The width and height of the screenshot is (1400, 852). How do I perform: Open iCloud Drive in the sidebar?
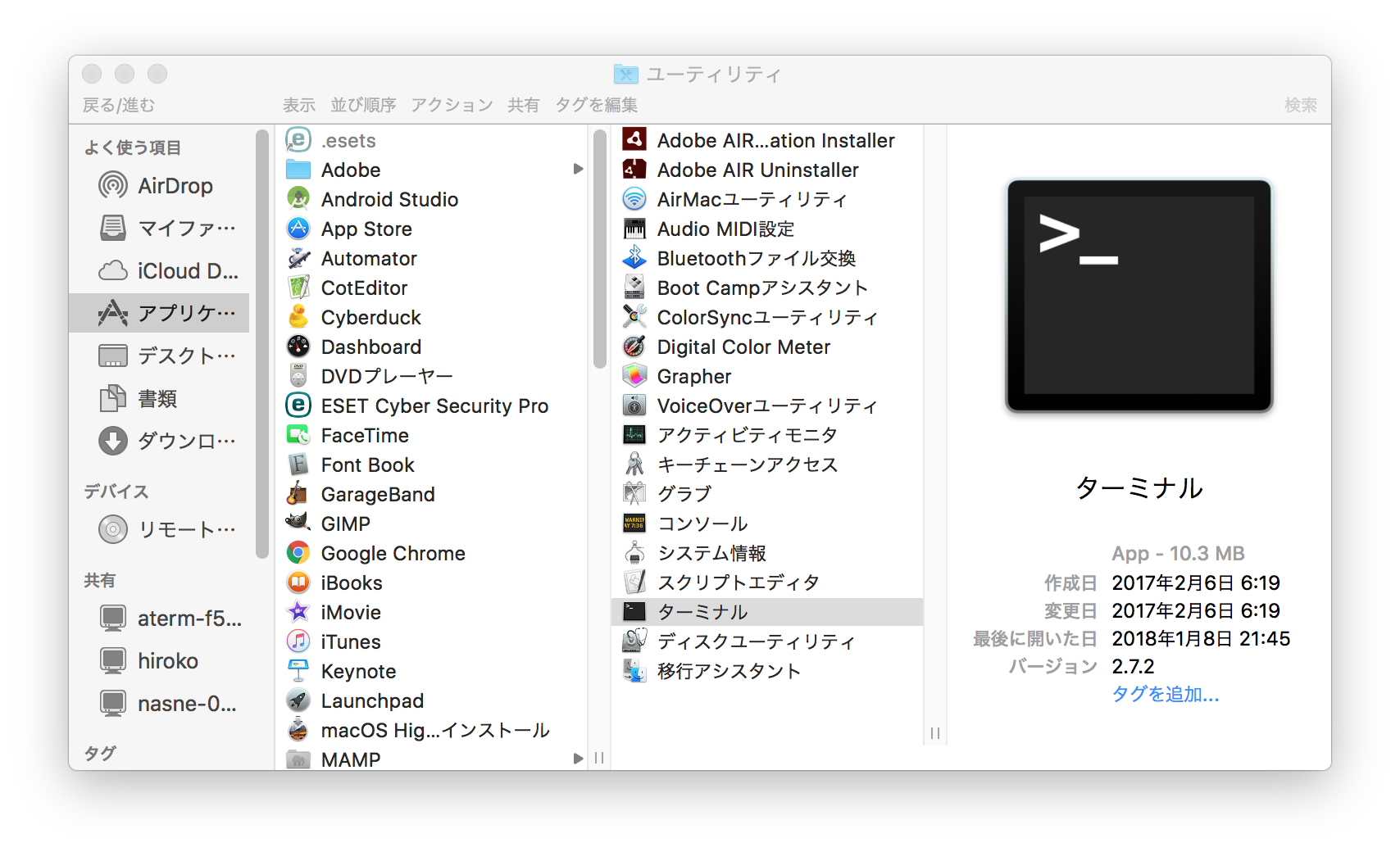click(159, 270)
